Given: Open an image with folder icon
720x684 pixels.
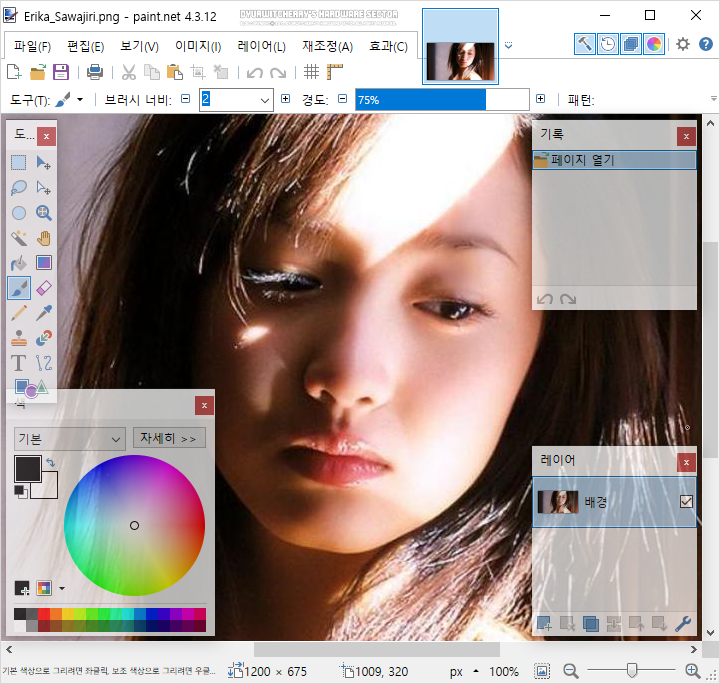Looking at the screenshot, I should click(38, 72).
